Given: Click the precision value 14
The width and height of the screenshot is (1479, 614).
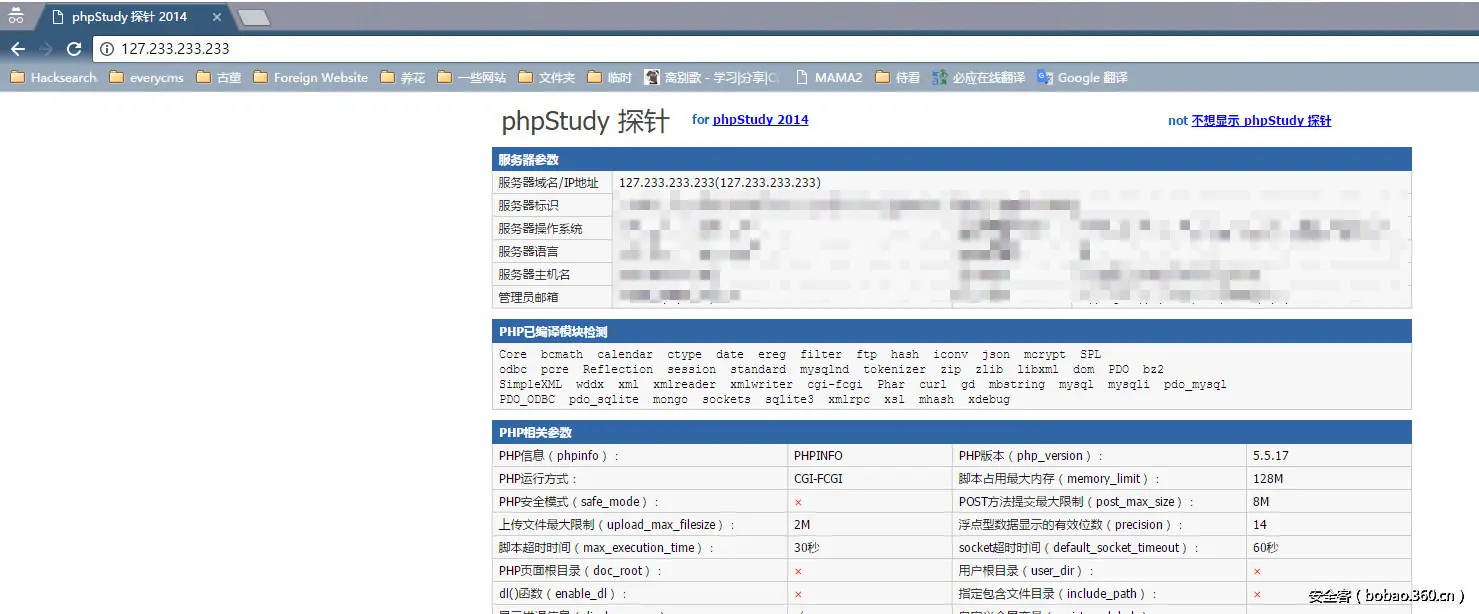Looking at the screenshot, I should coord(1260,525).
